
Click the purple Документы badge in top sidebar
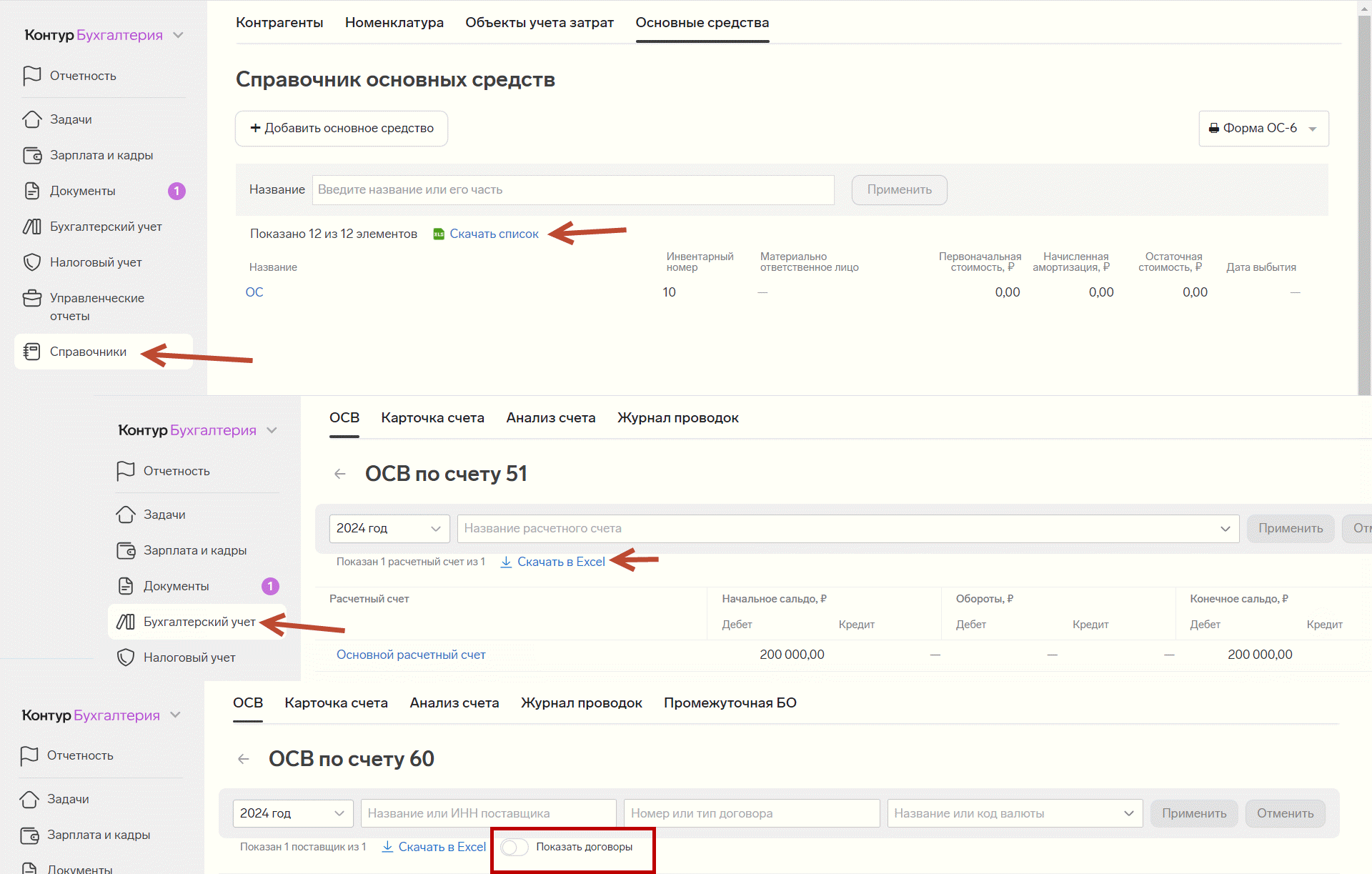click(x=177, y=191)
